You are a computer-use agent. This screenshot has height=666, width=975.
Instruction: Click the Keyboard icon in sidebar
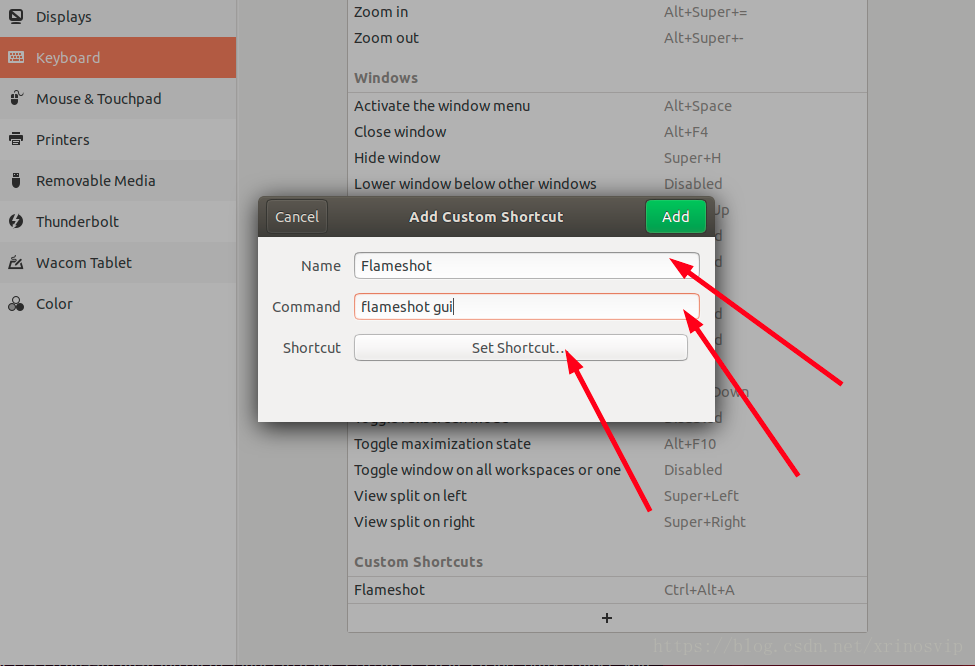[16, 57]
